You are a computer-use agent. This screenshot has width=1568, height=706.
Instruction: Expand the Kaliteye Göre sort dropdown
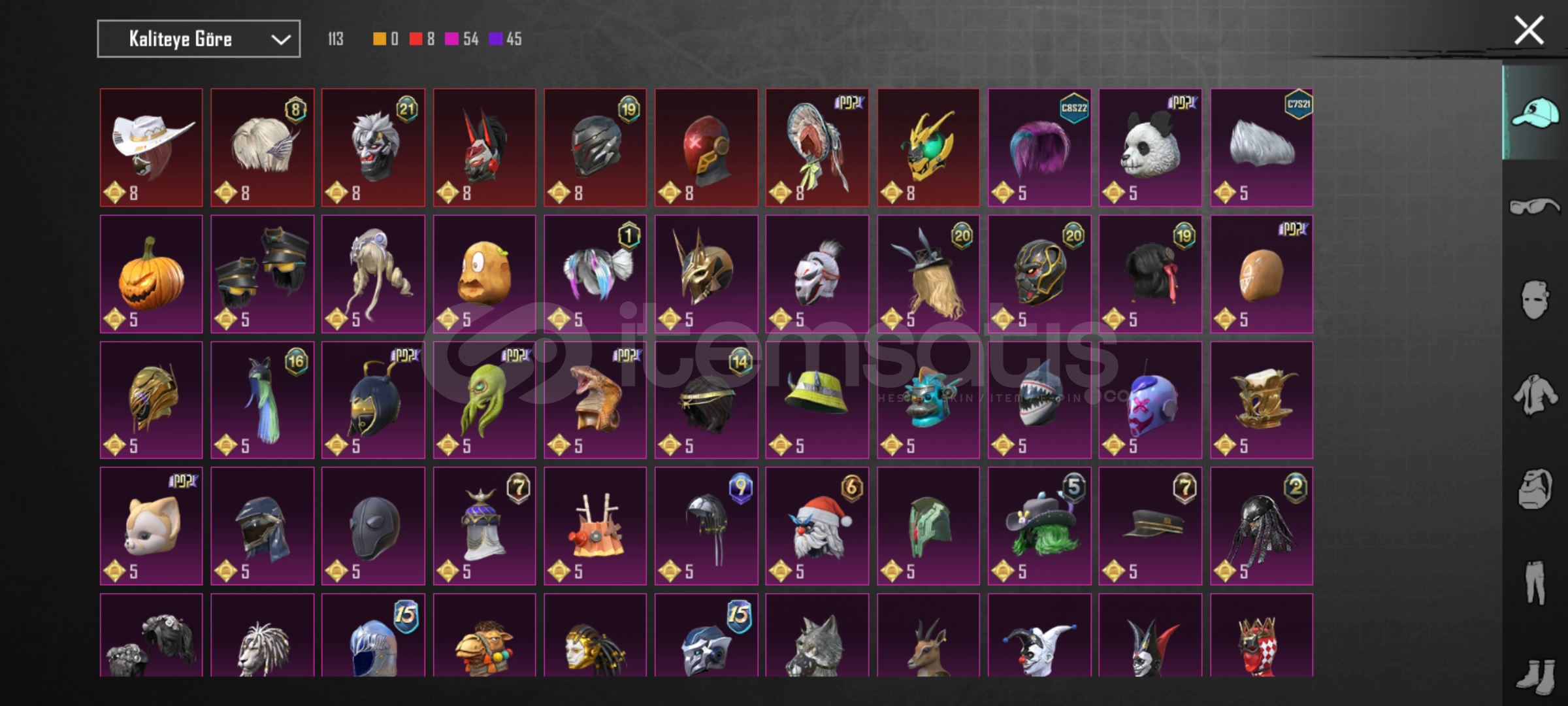pos(199,39)
